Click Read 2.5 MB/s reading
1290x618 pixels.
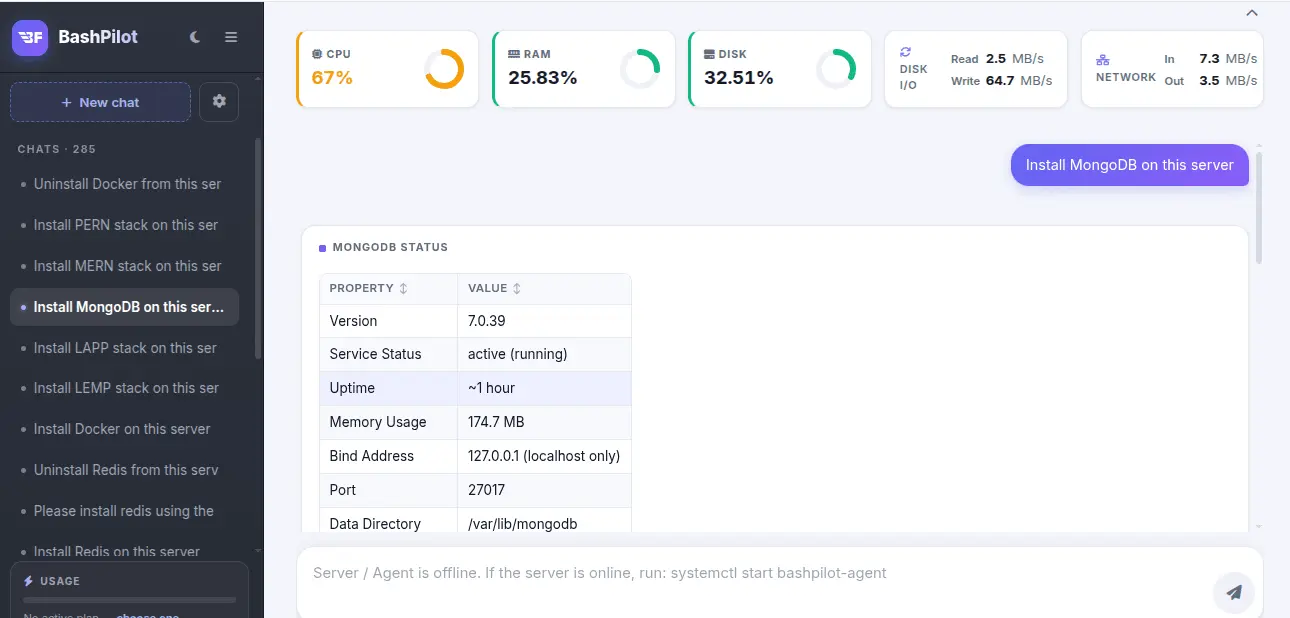tap(998, 59)
